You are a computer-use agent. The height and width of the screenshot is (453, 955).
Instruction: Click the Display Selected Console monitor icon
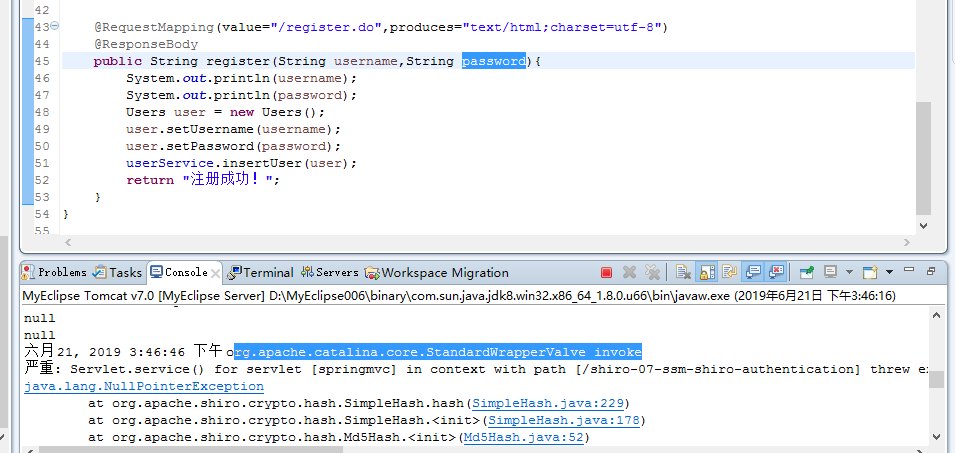click(x=830, y=272)
